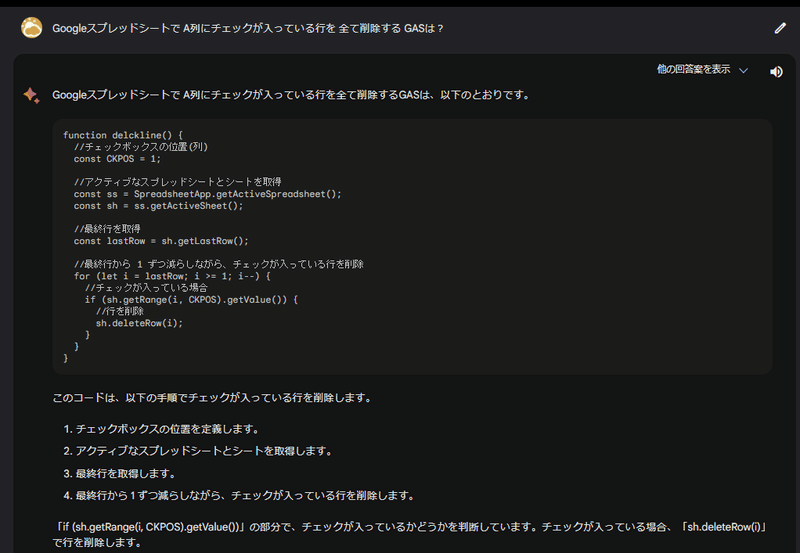Image resolution: width=800 pixels, height=553 pixels.
Task: Click the closing explanation paragraph about sh.deleteRow(i)
Action: point(410,534)
